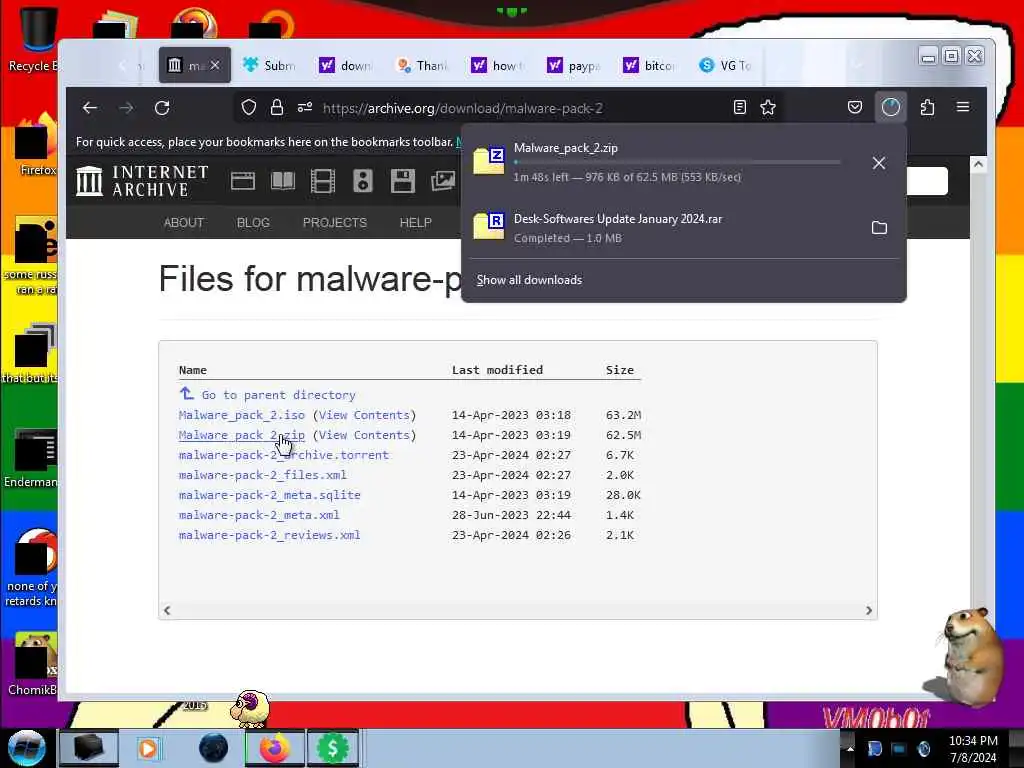The width and height of the screenshot is (1024, 768).
Task: Toggle the downloads panel button
Action: point(891,107)
